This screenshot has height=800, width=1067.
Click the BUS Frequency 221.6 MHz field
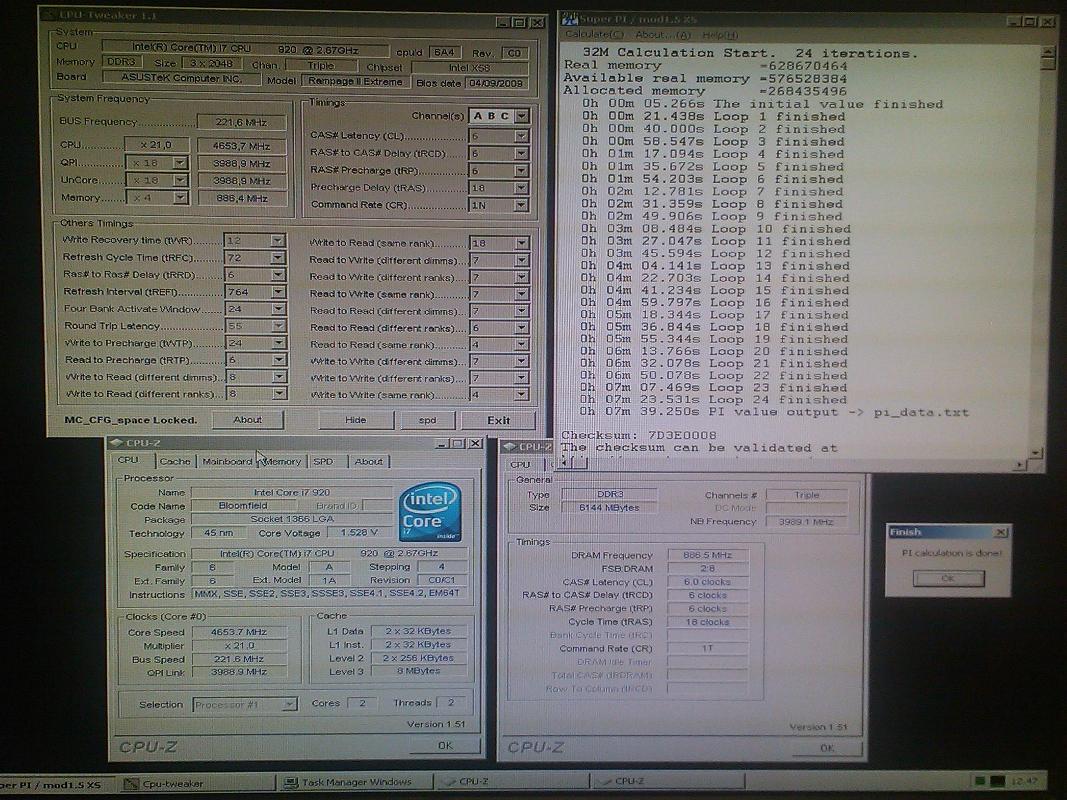242,122
